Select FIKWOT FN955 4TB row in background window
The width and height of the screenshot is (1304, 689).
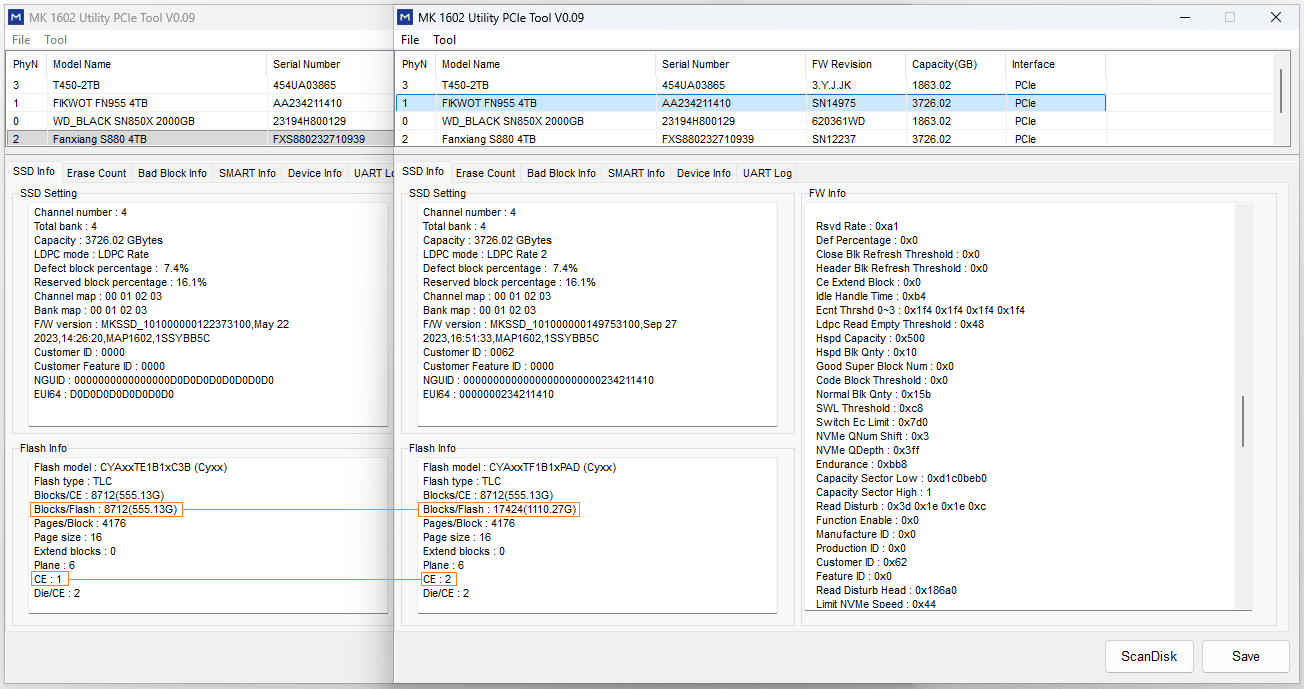coord(200,103)
